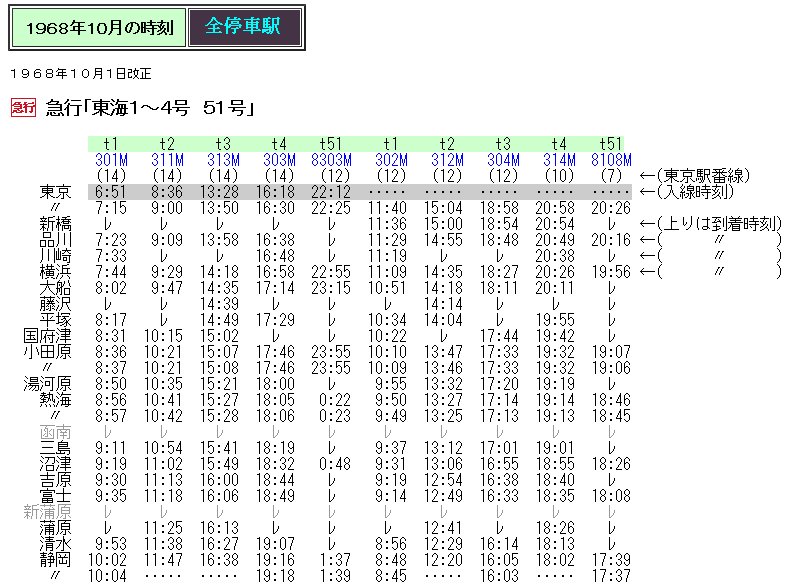The height and width of the screenshot is (584, 790).
Task: Click station name 横浜
Action: pyautogui.click(x=55, y=272)
